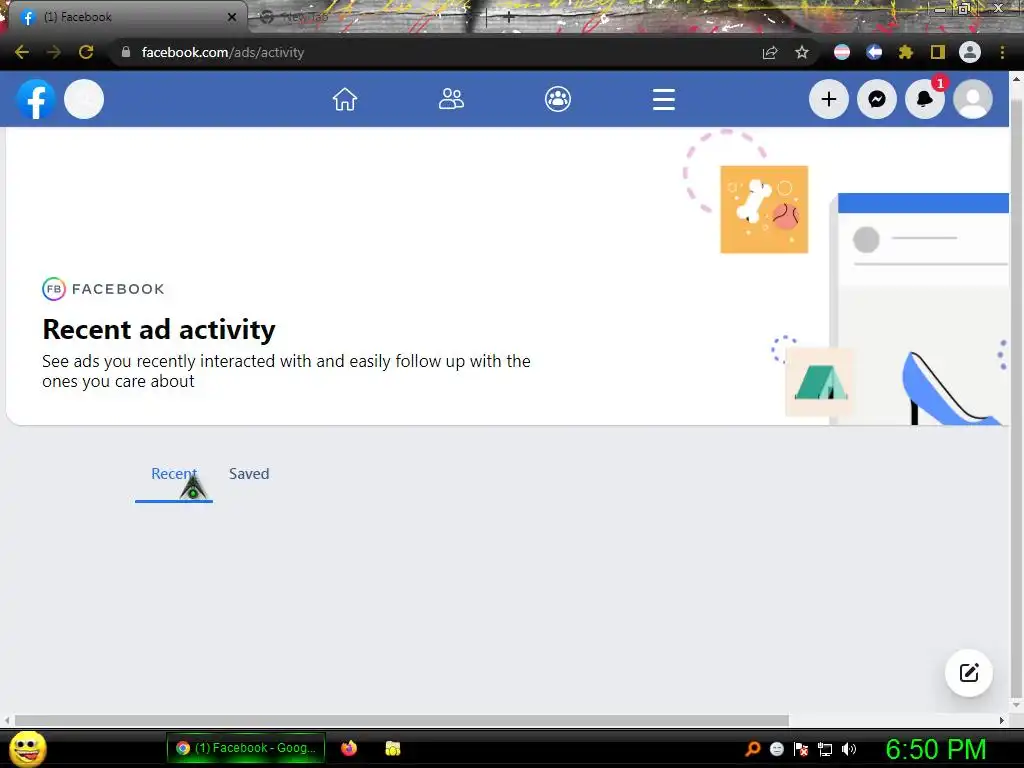Open a new browser tab with plus

point(509,18)
